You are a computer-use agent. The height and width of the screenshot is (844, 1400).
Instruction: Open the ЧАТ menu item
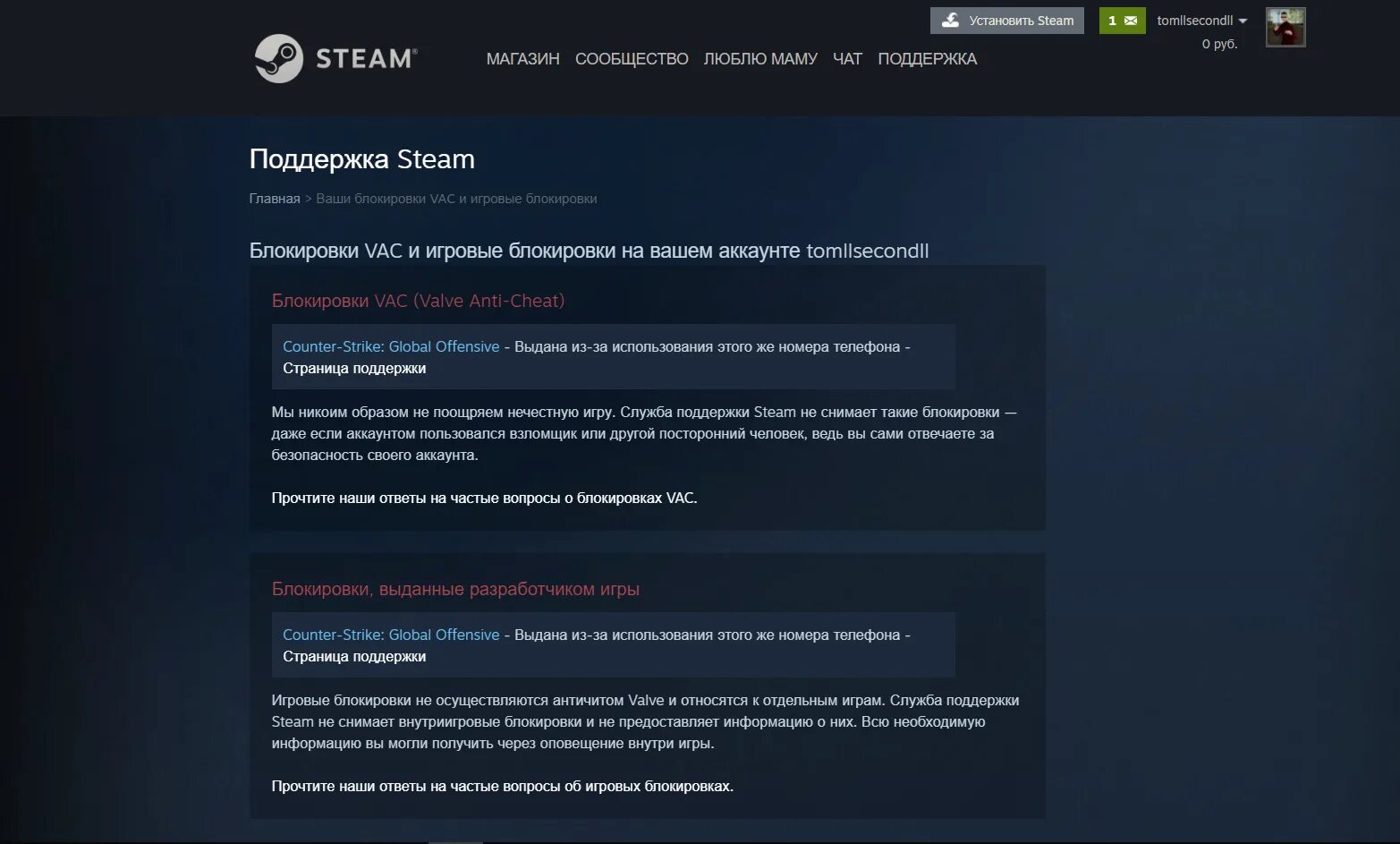coord(847,59)
